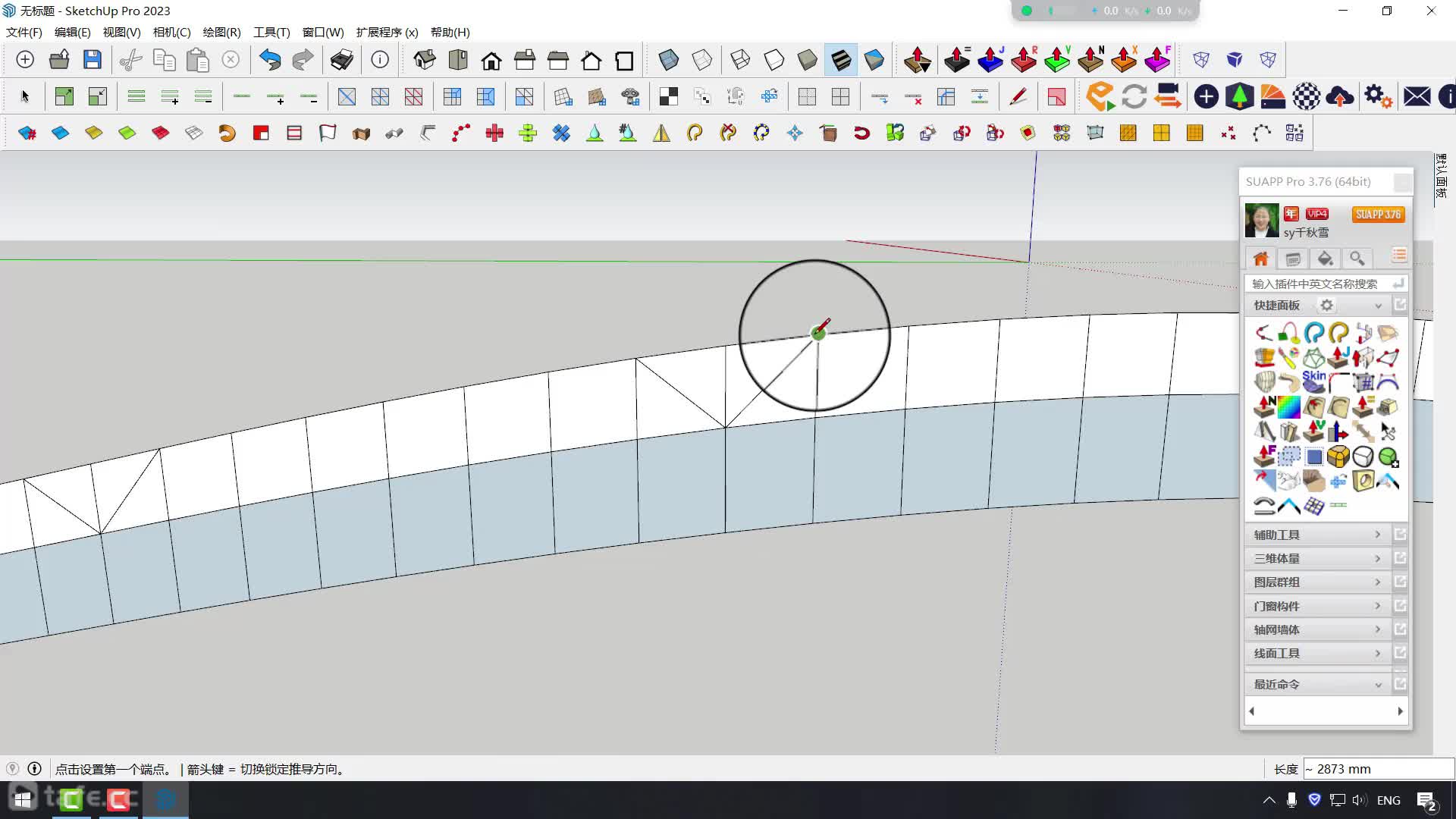Viewport: 1456px width, 819px height.
Task: Open the 相机(C) menu
Action: click(172, 32)
